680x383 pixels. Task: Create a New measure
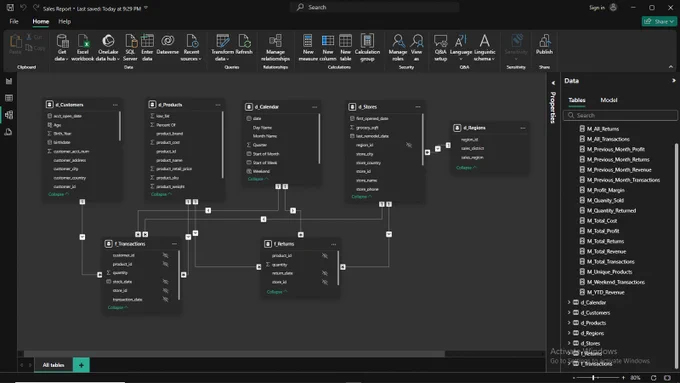(308, 48)
